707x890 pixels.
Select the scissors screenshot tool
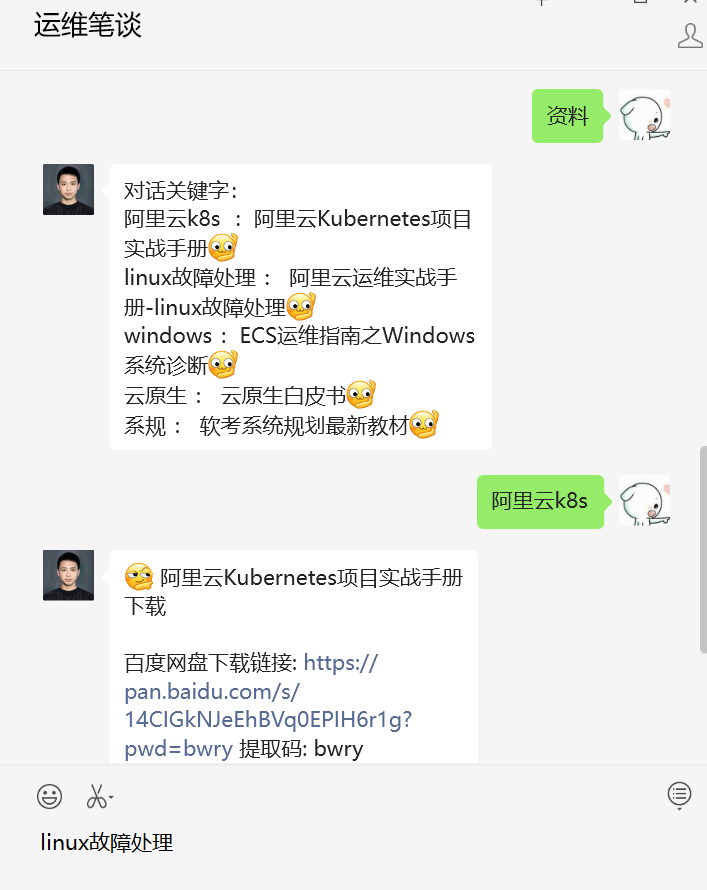96,796
